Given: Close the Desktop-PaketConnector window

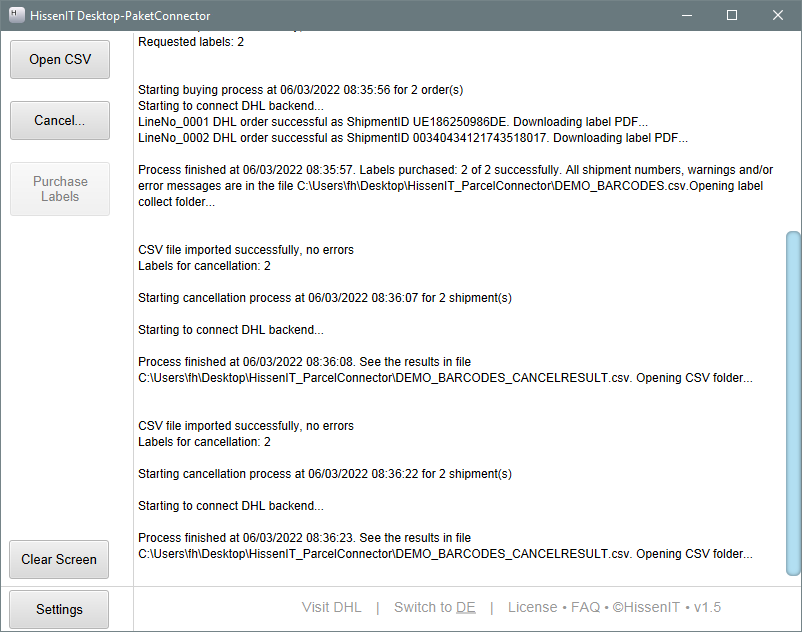Looking at the screenshot, I should point(777,15).
